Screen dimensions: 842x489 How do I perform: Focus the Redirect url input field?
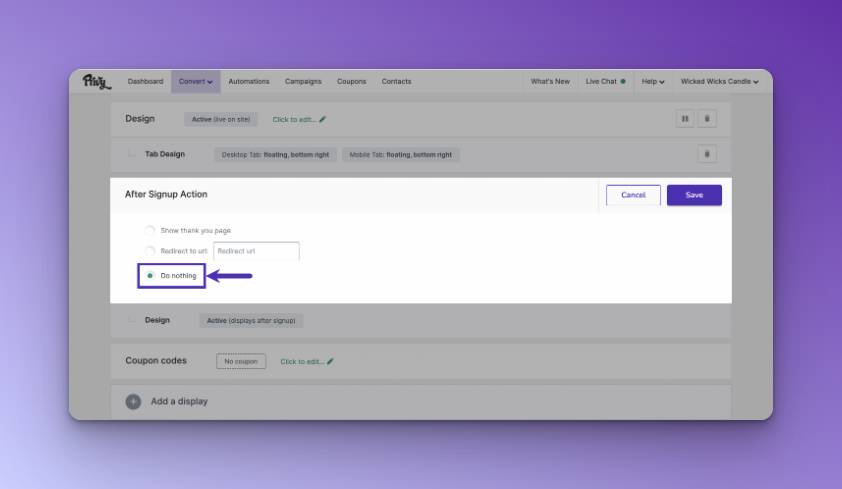pos(256,251)
